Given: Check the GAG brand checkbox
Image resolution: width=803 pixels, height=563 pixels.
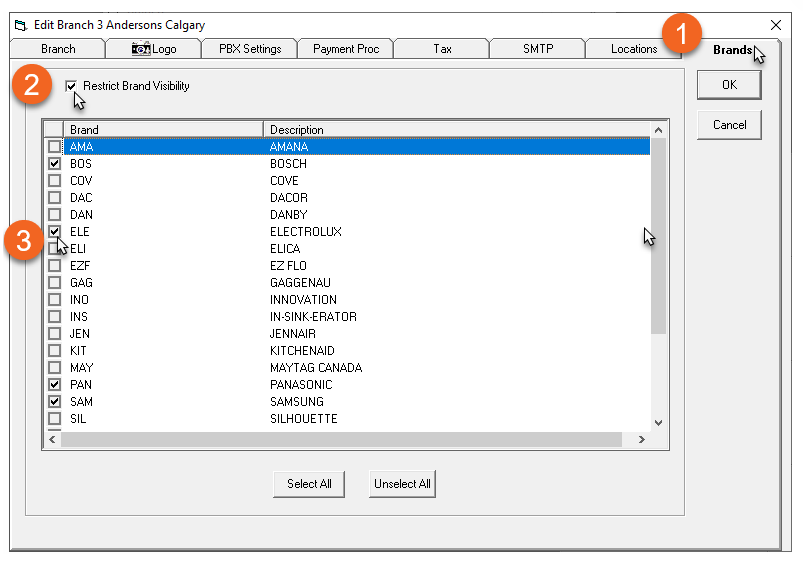Looking at the screenshot, I should (54, 282).
